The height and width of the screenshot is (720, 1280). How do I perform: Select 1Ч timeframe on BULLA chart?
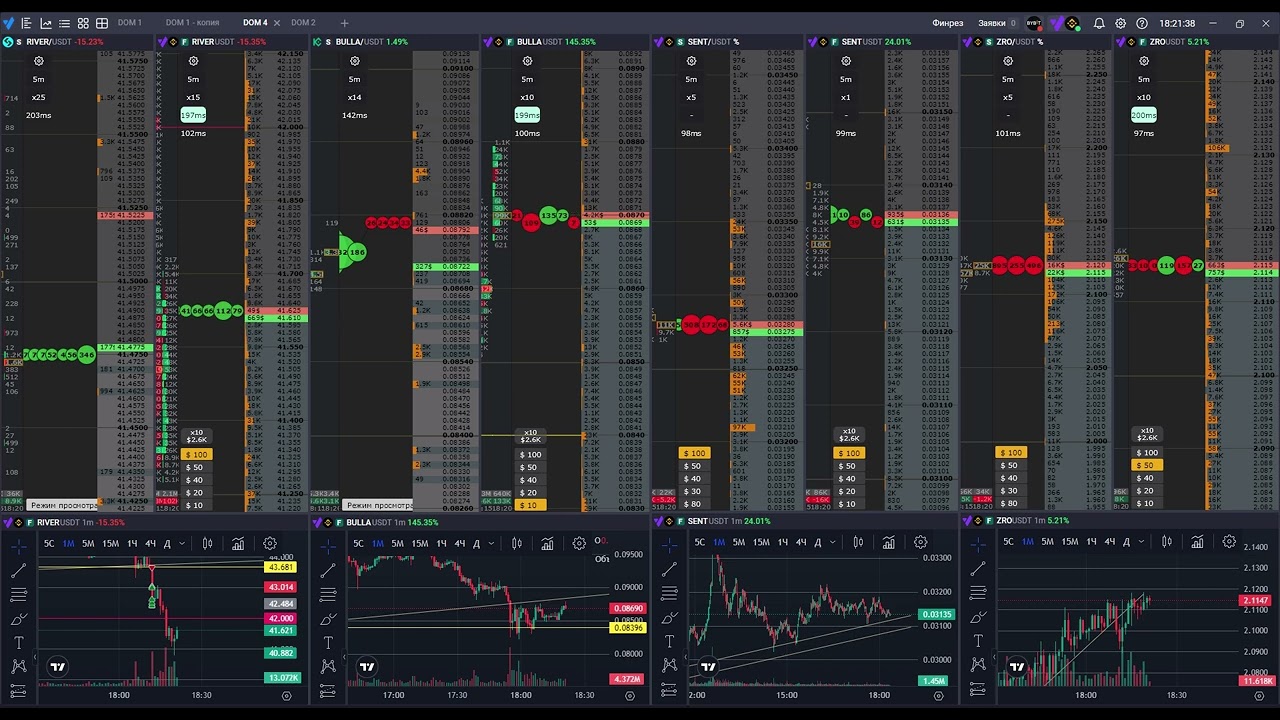tap(441, 544)
